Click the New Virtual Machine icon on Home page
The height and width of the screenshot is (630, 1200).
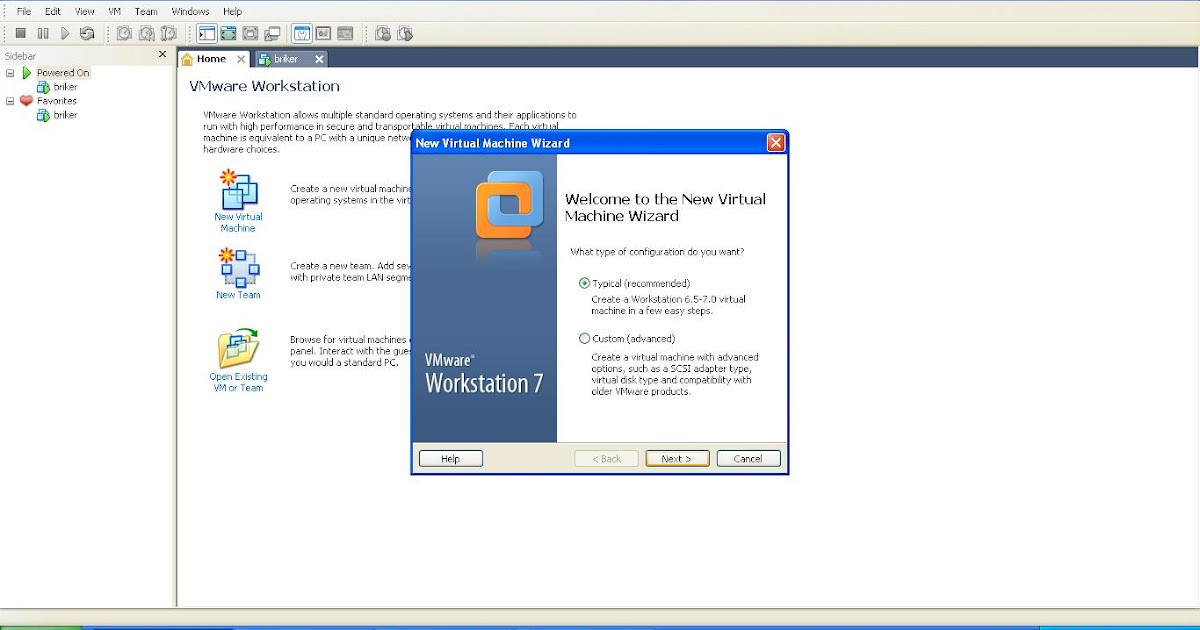tap(238, 189)
